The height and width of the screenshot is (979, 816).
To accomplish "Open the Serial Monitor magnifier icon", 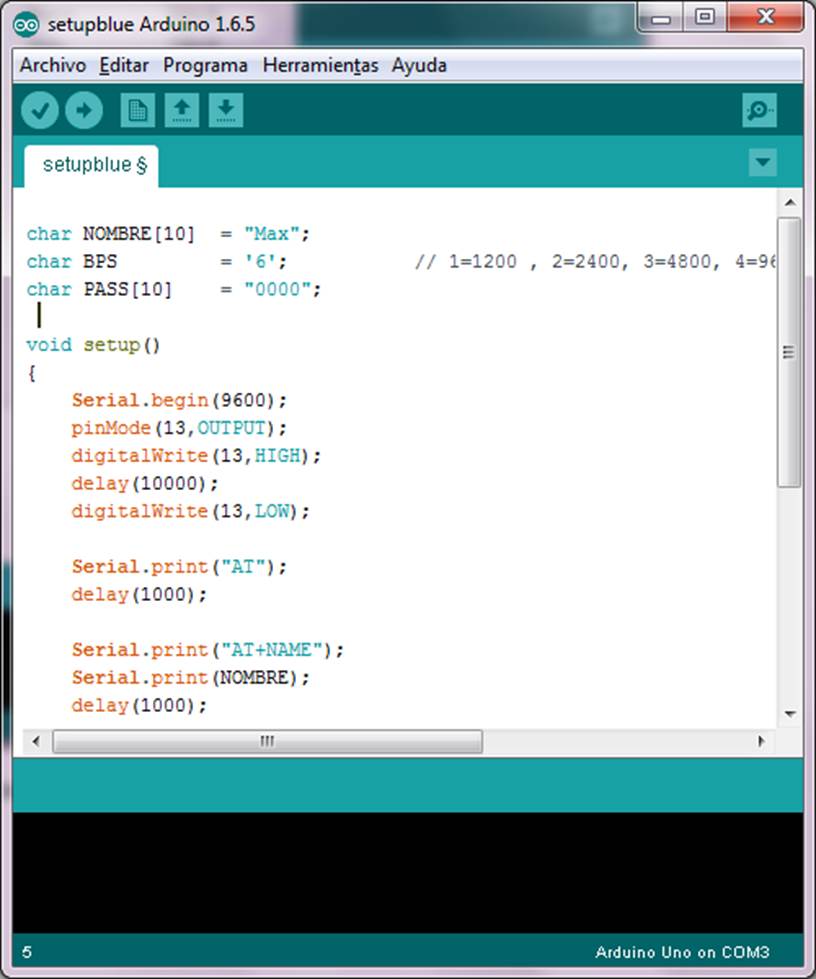I will (x=759, y=111).
